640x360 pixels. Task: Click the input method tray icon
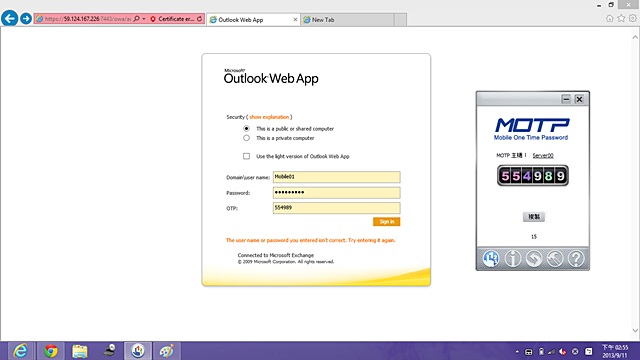589,351
